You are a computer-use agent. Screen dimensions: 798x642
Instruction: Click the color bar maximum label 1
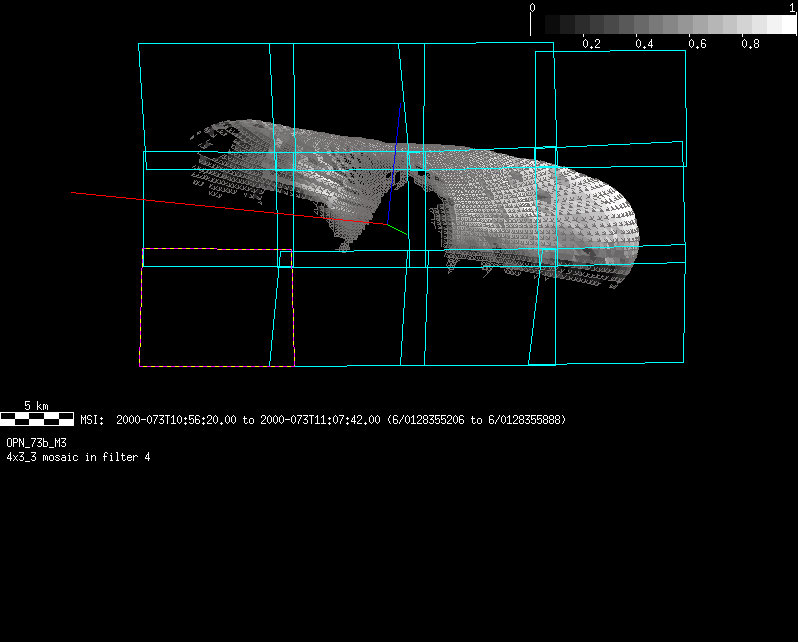[x=792, y=7]
